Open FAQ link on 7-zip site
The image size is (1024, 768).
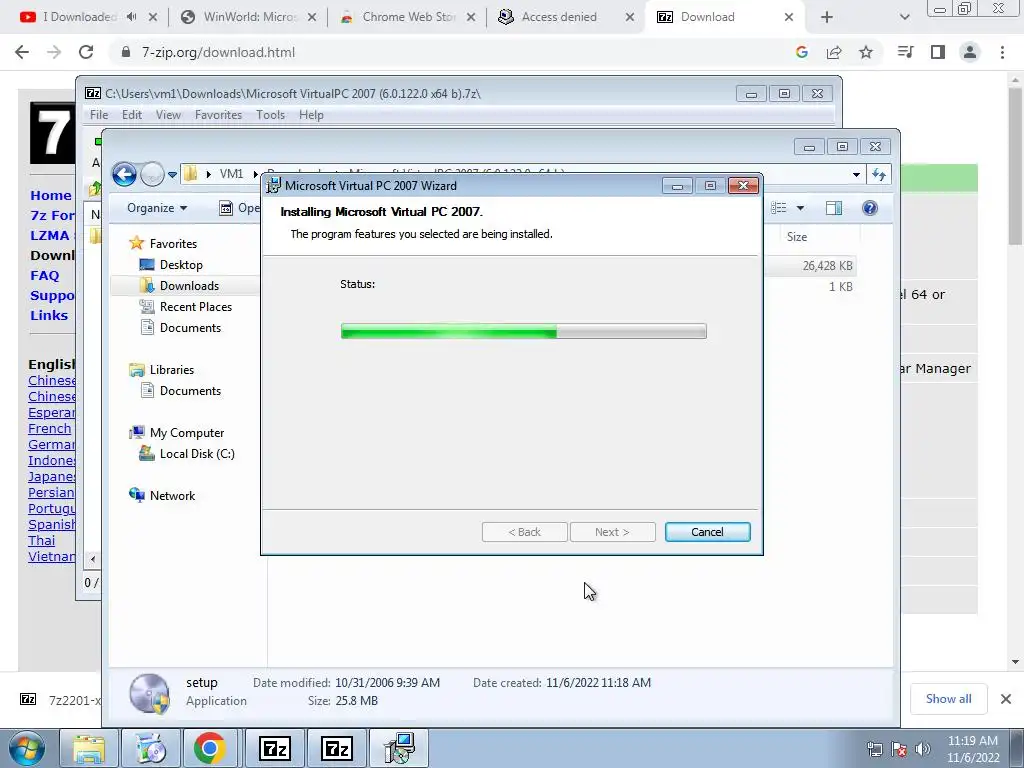click(x=44, y=276)
